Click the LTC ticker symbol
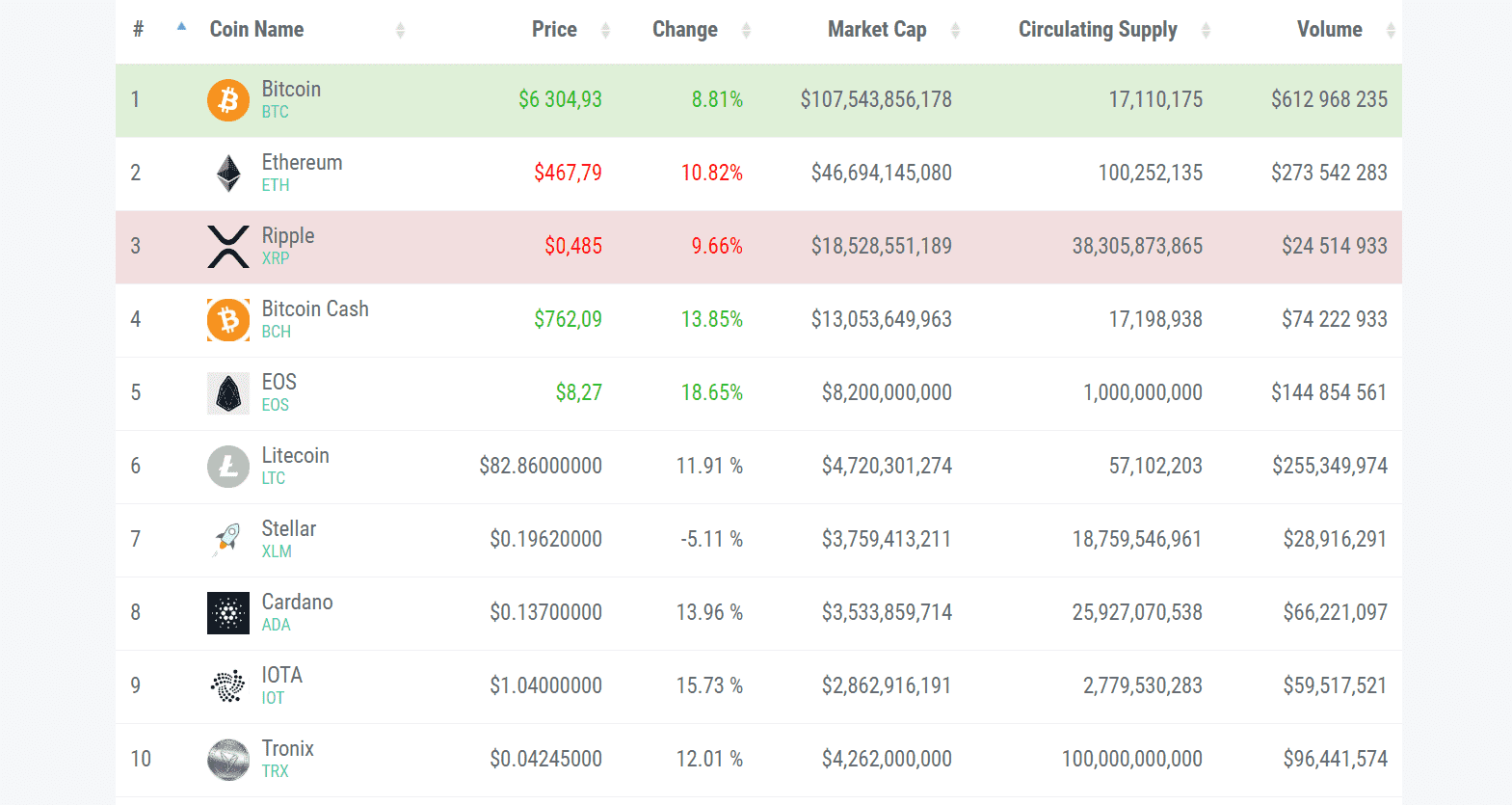The width and height of the screenshot is (1512, 805). pos(274,478)
